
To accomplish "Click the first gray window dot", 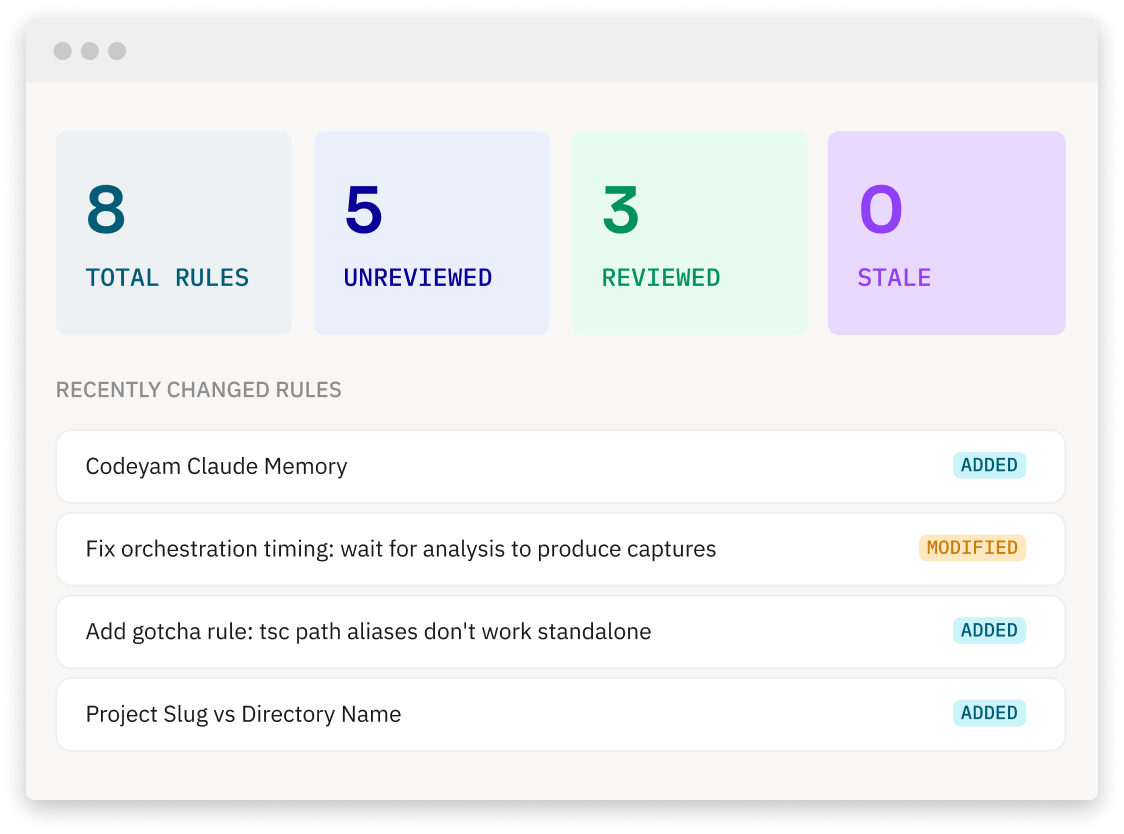I will (x=63, y=51).
